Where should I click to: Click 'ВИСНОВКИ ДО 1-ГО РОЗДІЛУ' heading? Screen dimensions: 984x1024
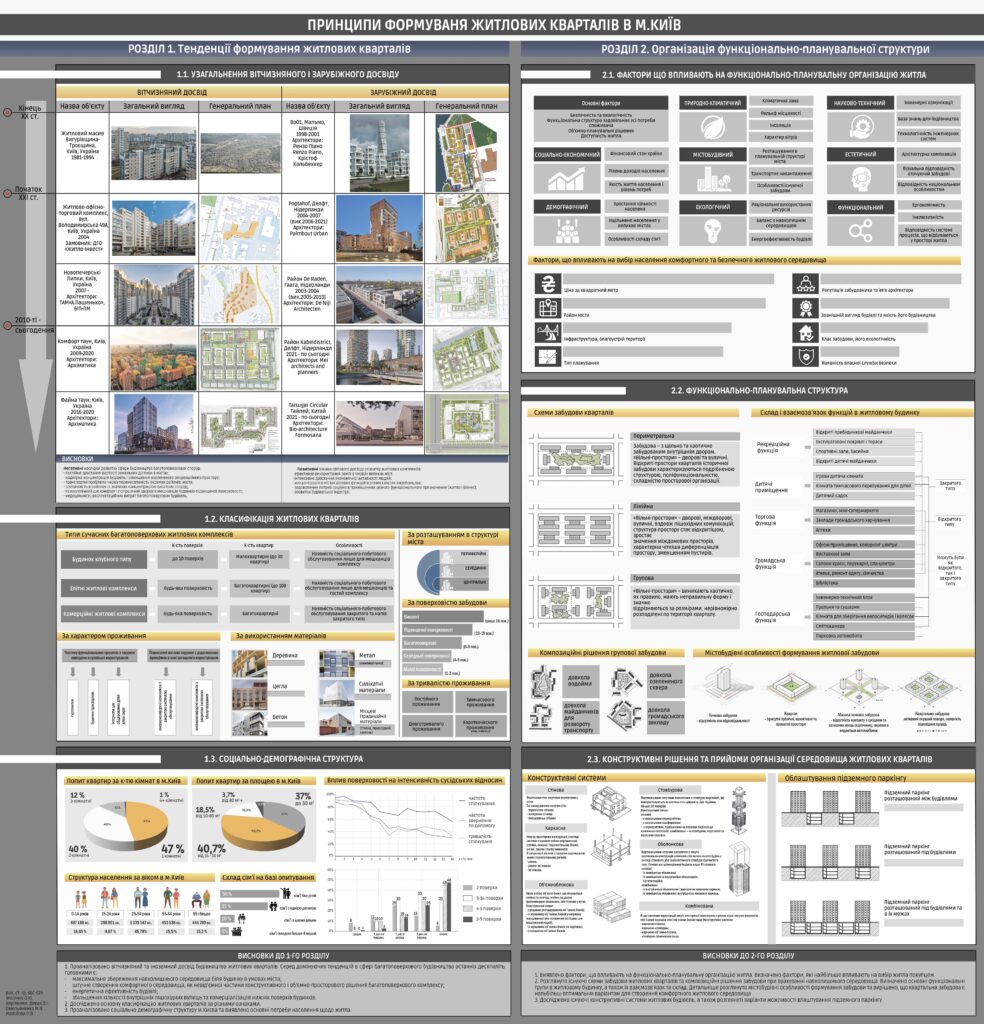point(283,955)
